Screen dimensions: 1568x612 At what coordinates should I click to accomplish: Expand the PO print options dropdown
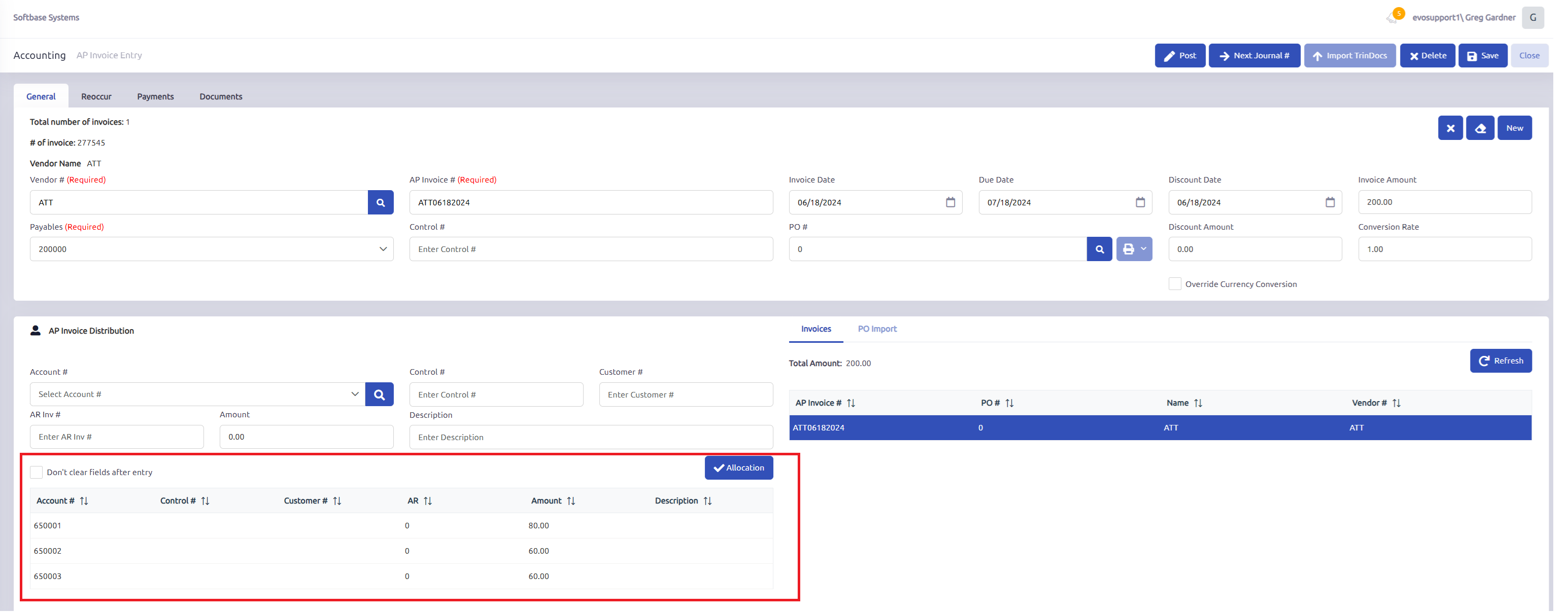click(1135, 249)
